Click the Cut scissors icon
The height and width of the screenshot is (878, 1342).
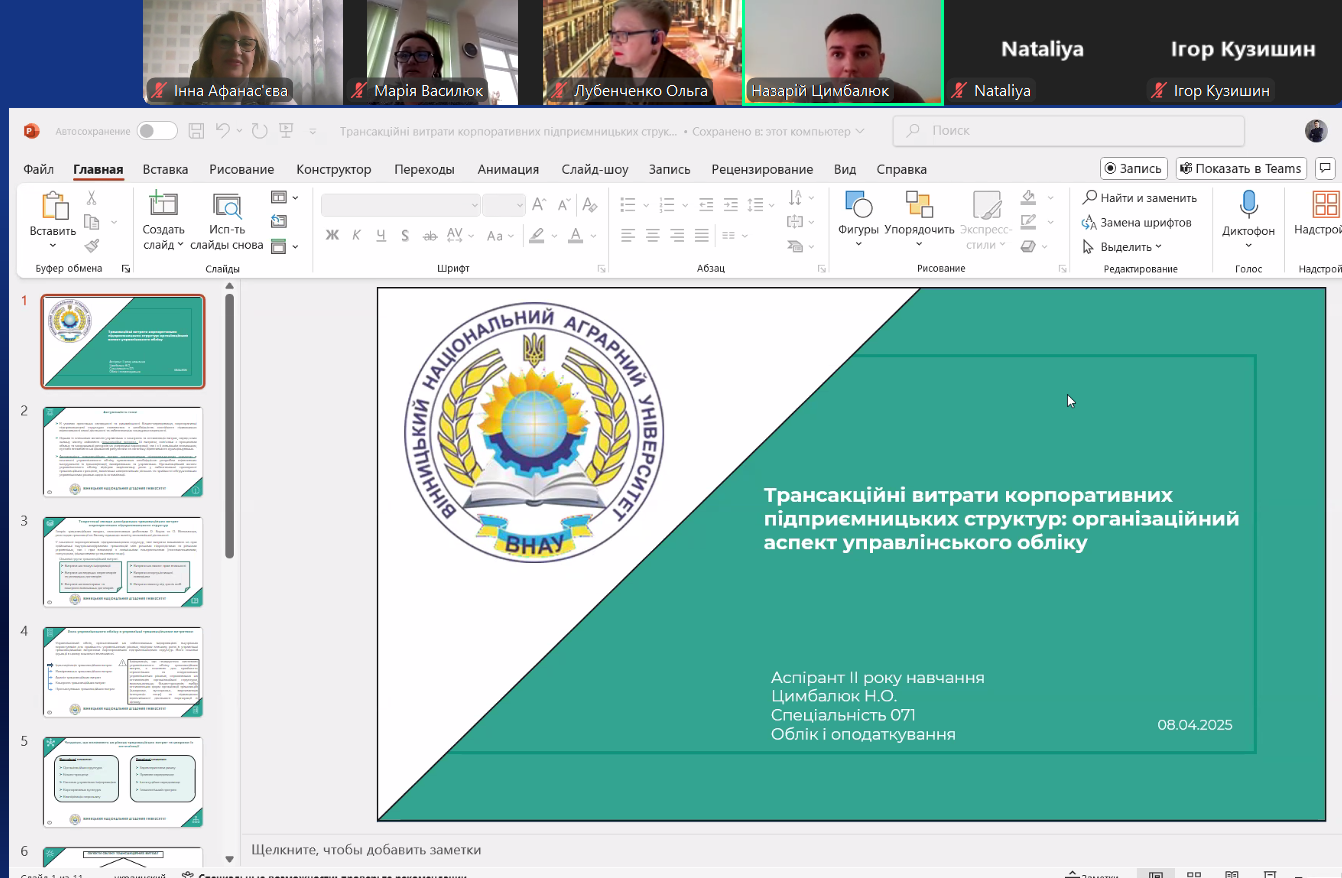[91, 198]
